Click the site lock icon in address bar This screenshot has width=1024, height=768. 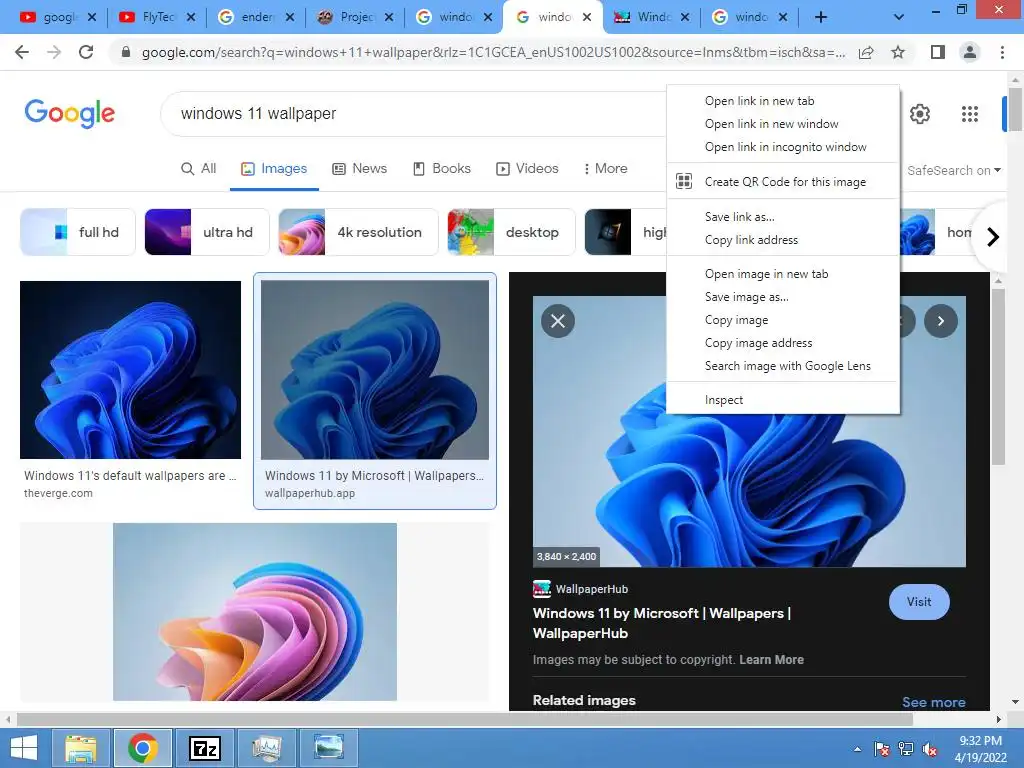[x=126, y=52]
